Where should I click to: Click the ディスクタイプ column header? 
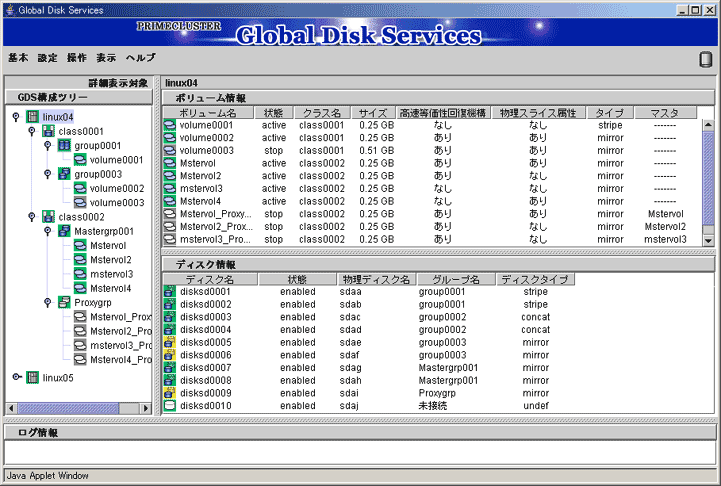pos(535,279)
